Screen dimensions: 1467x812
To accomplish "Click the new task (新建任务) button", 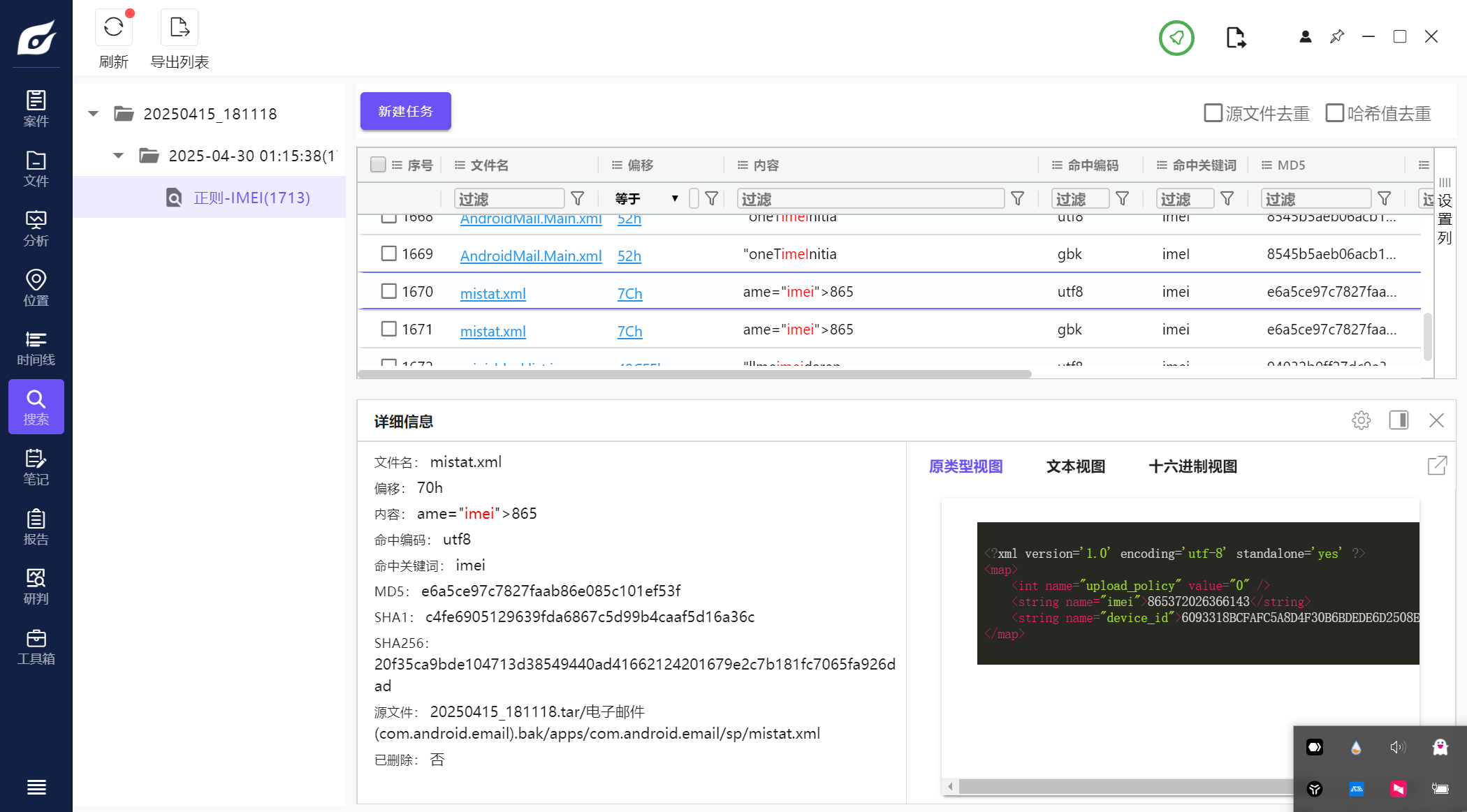I will (405, 111).
